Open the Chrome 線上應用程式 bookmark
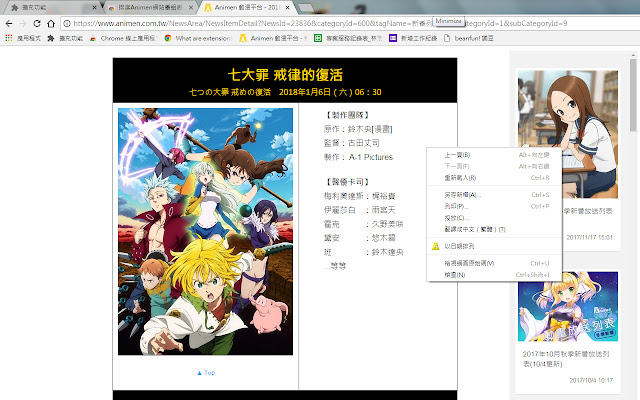Screen dimensions: 640x400 (123, 38)
